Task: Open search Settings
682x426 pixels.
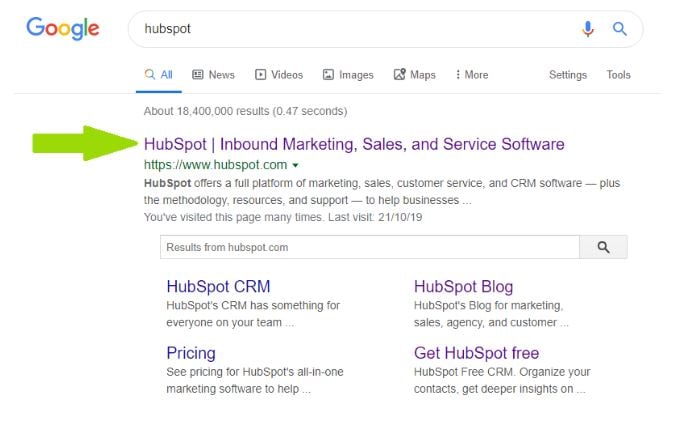Action: (x=568, y=75)
